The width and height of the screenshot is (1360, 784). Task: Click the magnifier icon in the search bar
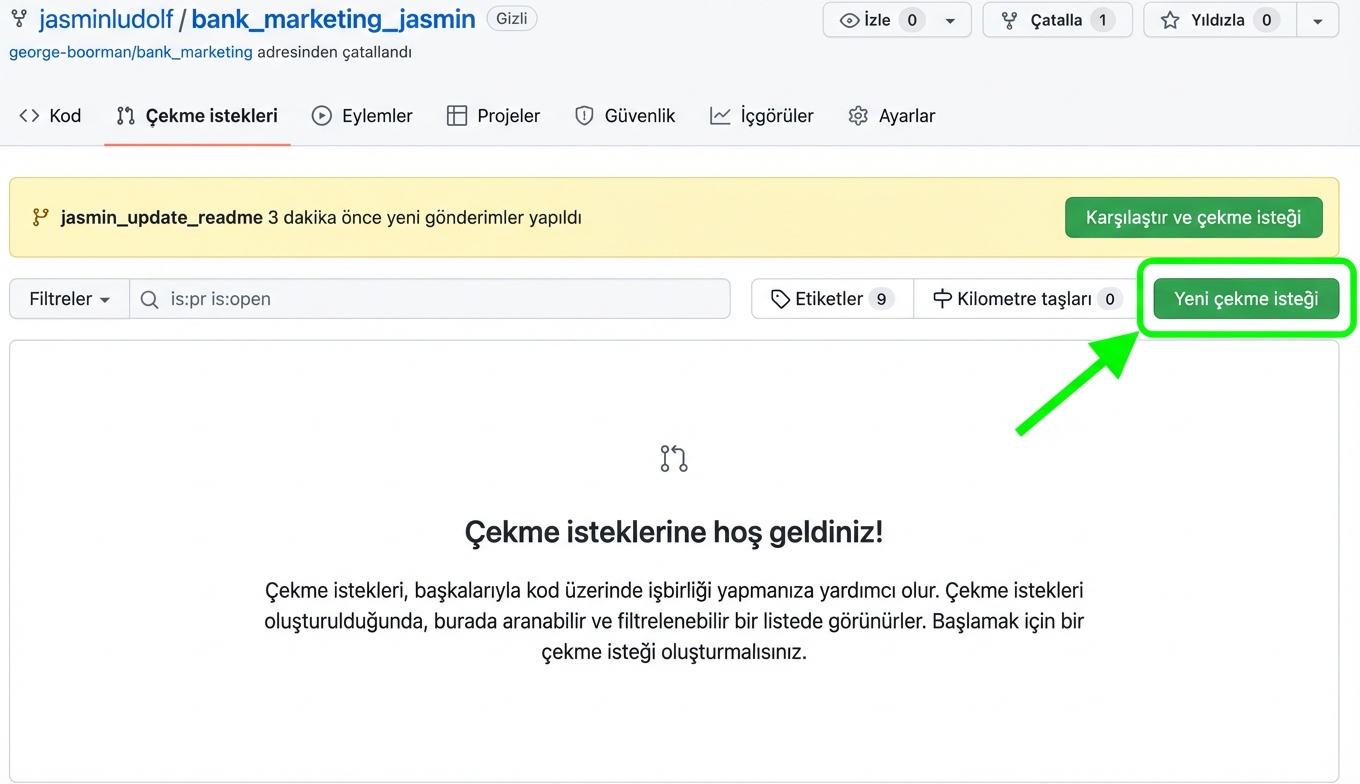[149, 299]
